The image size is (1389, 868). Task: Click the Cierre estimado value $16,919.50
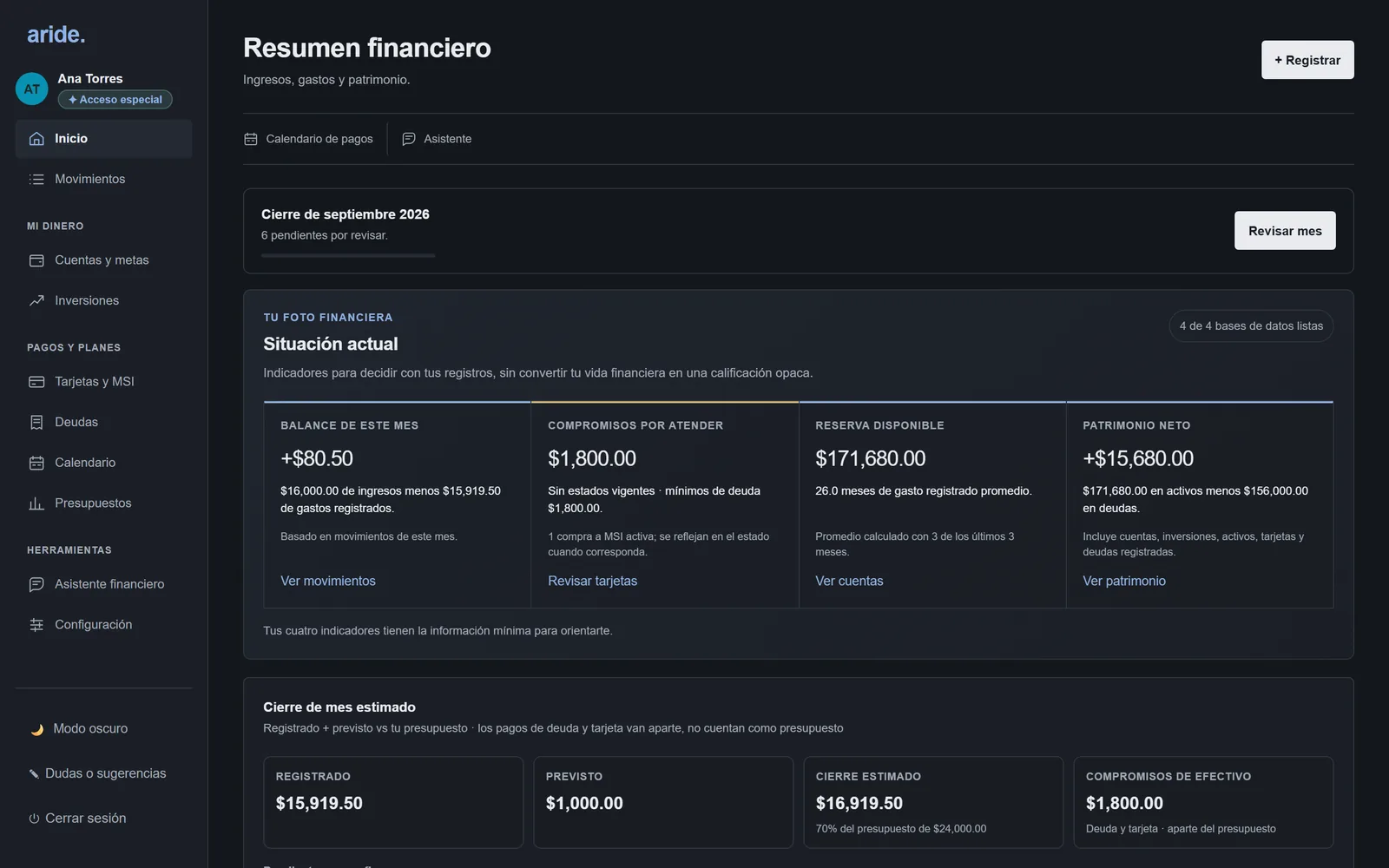pyautogui.click(x=859, y=804)
